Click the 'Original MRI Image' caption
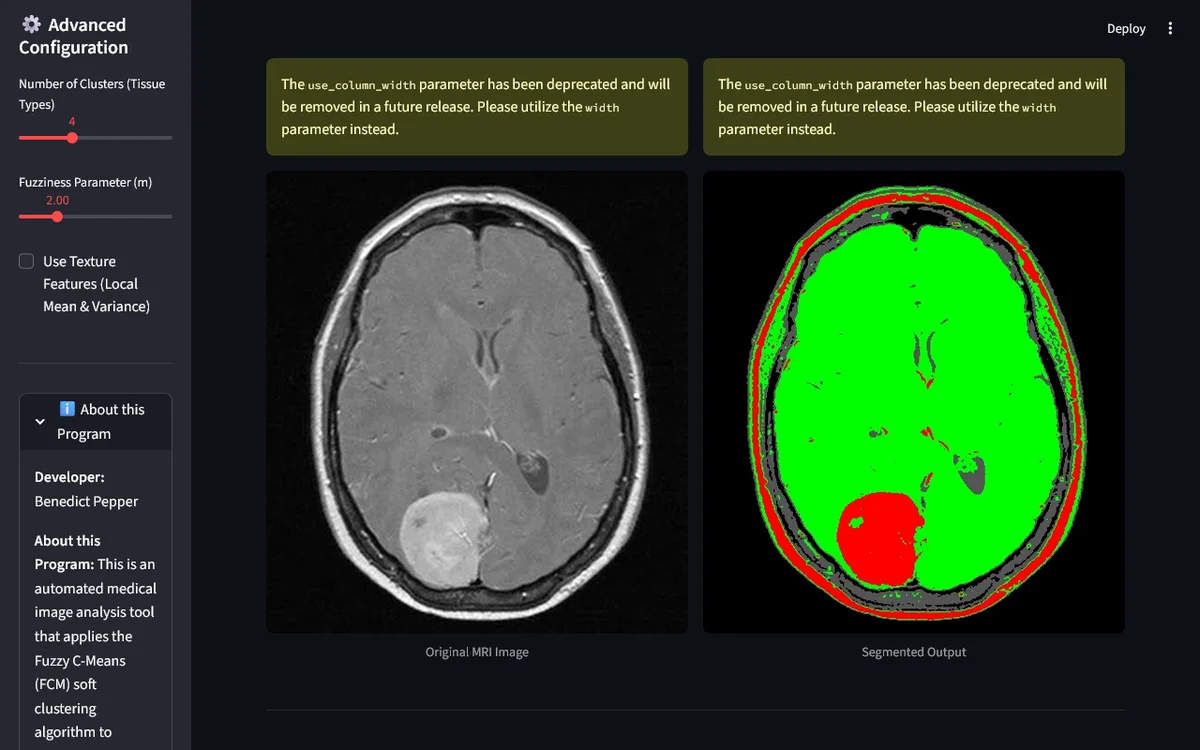Image resolution: width=1200 pixels, height=750 pixels. pyautogui.click(x=477, y=652)
